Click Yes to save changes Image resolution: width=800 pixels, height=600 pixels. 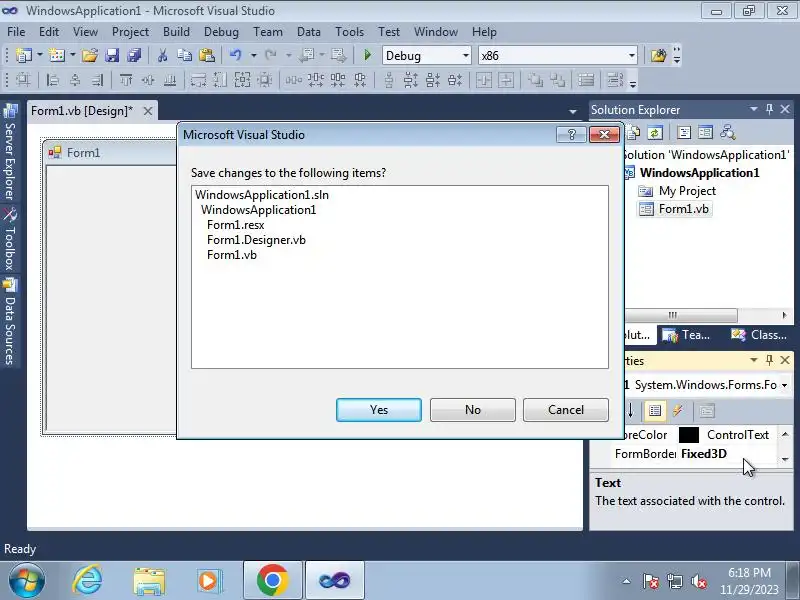(x=379, y=410)
